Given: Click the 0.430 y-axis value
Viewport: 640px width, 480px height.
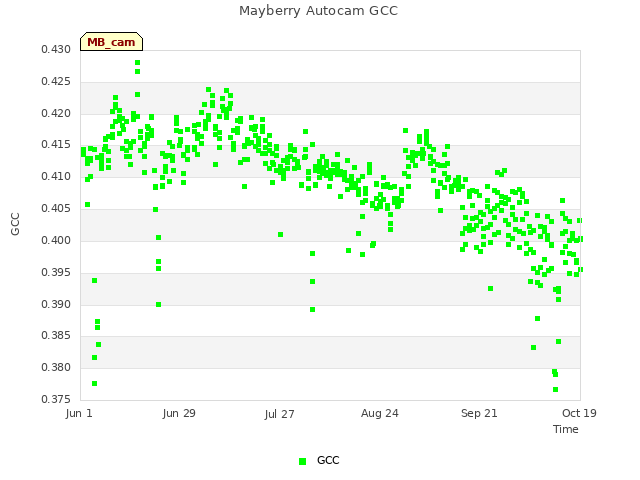Looking at the screenshot, I should click(x=56, y=49).
